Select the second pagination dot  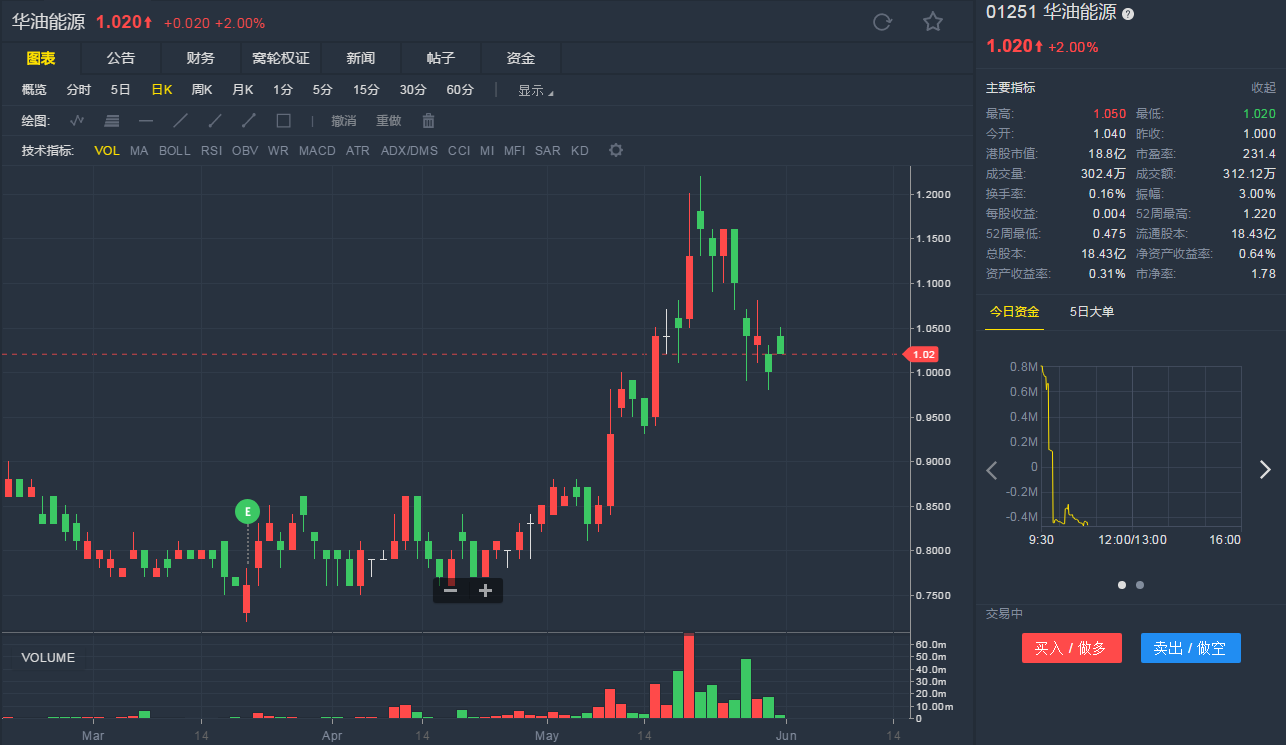coord(1140,585)
